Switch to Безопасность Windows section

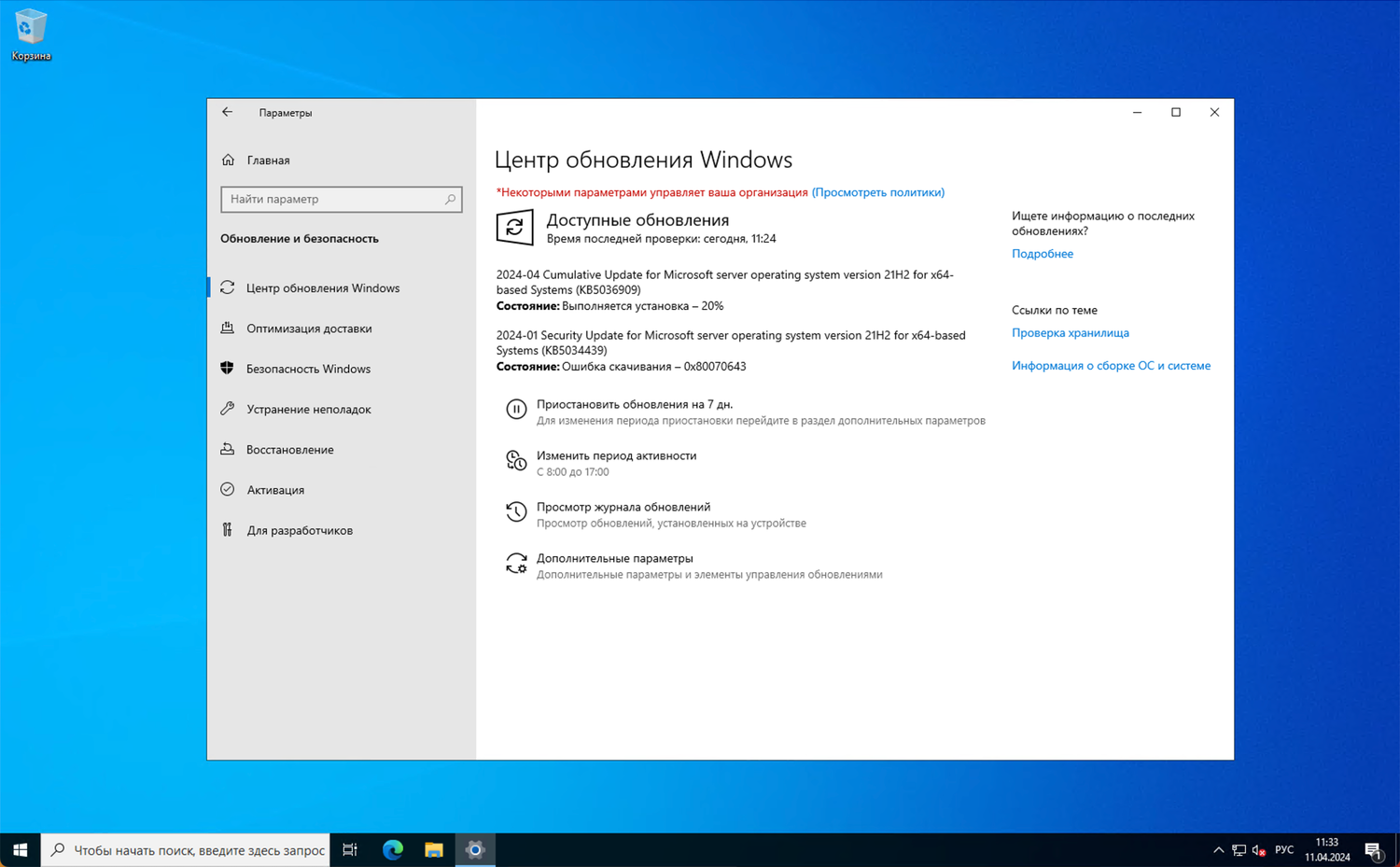tap(308, 369)
